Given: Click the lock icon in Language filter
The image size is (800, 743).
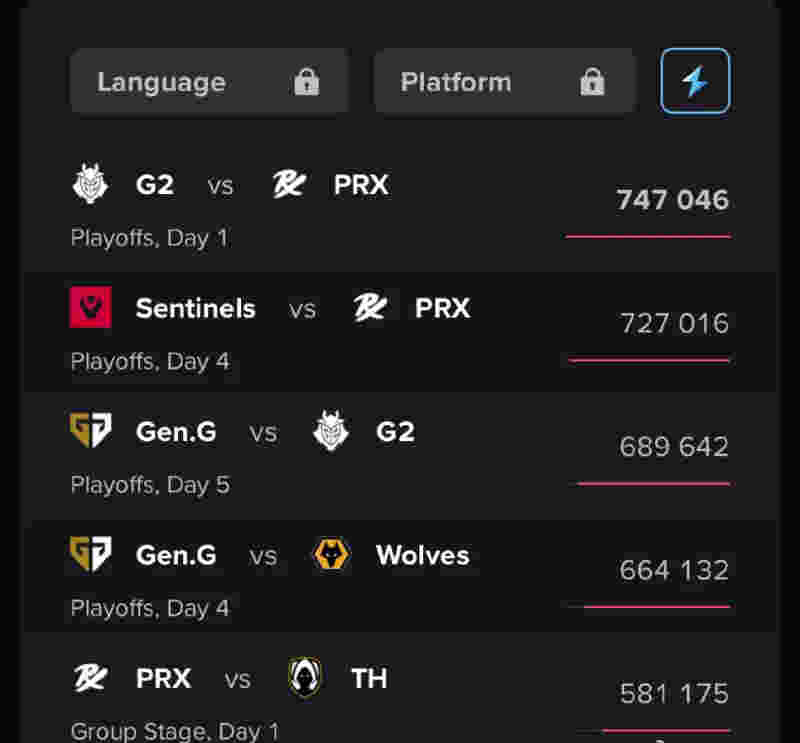Looking at the screenshot, I should [x=307, y=82].
